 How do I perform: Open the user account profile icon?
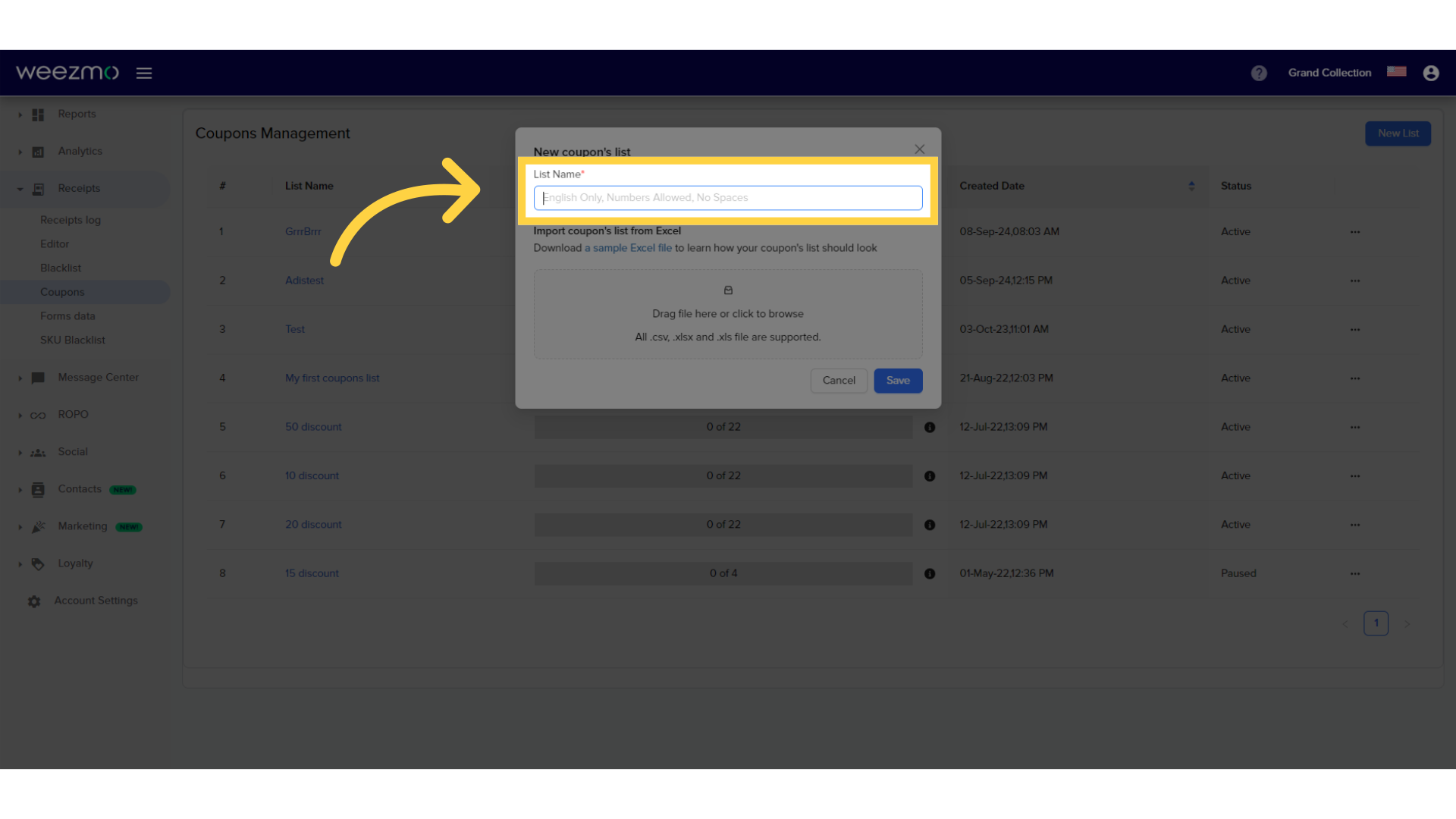(x=1431, y=73)
